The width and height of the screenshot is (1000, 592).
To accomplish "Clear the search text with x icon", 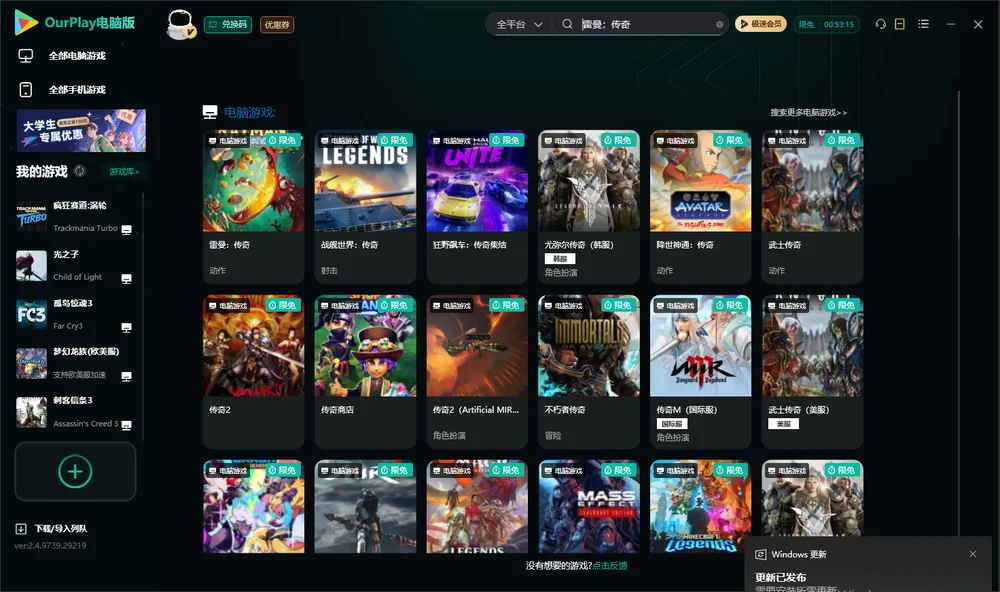I will (x=719, y=25).
